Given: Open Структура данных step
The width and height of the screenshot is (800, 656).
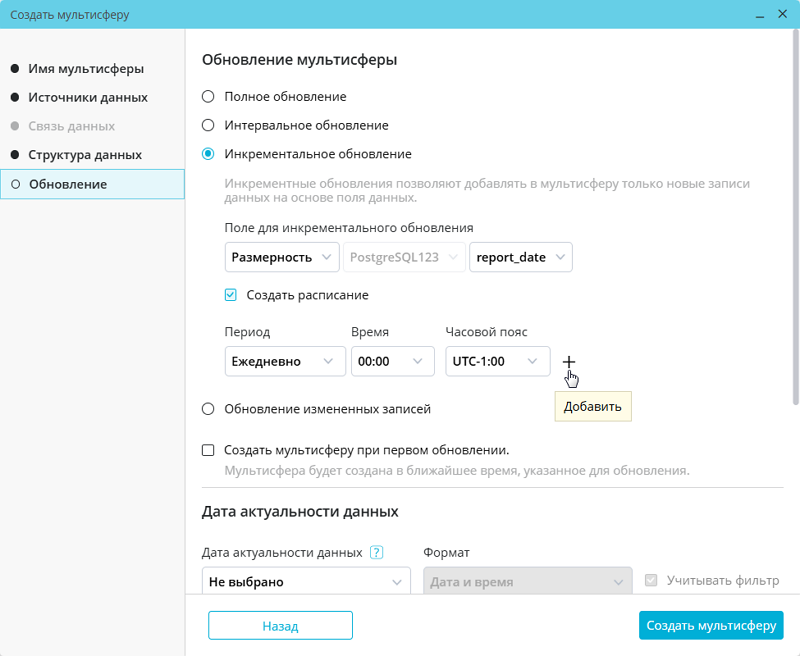Looking at the screenshot, I should [x=85, y=156].
